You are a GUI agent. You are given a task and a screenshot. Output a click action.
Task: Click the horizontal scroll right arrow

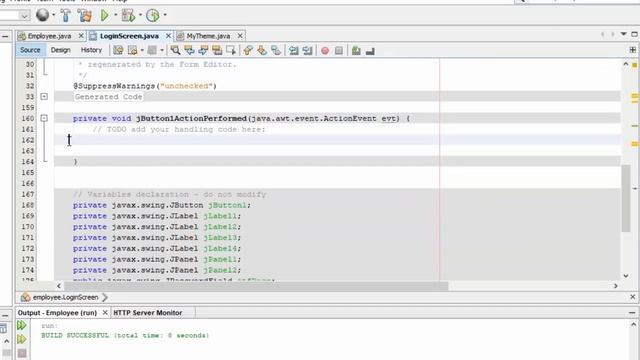616,286
